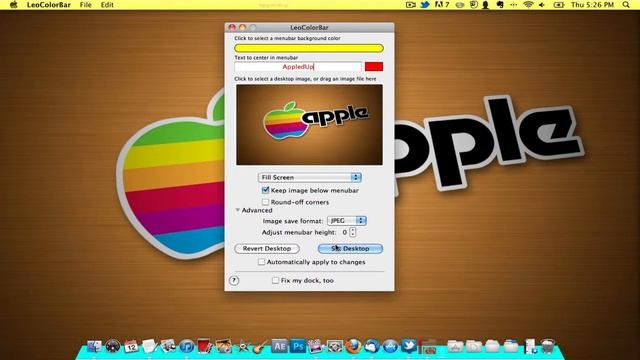
Task: Enable Automatically apply to changes
Action: coord(261,262)
